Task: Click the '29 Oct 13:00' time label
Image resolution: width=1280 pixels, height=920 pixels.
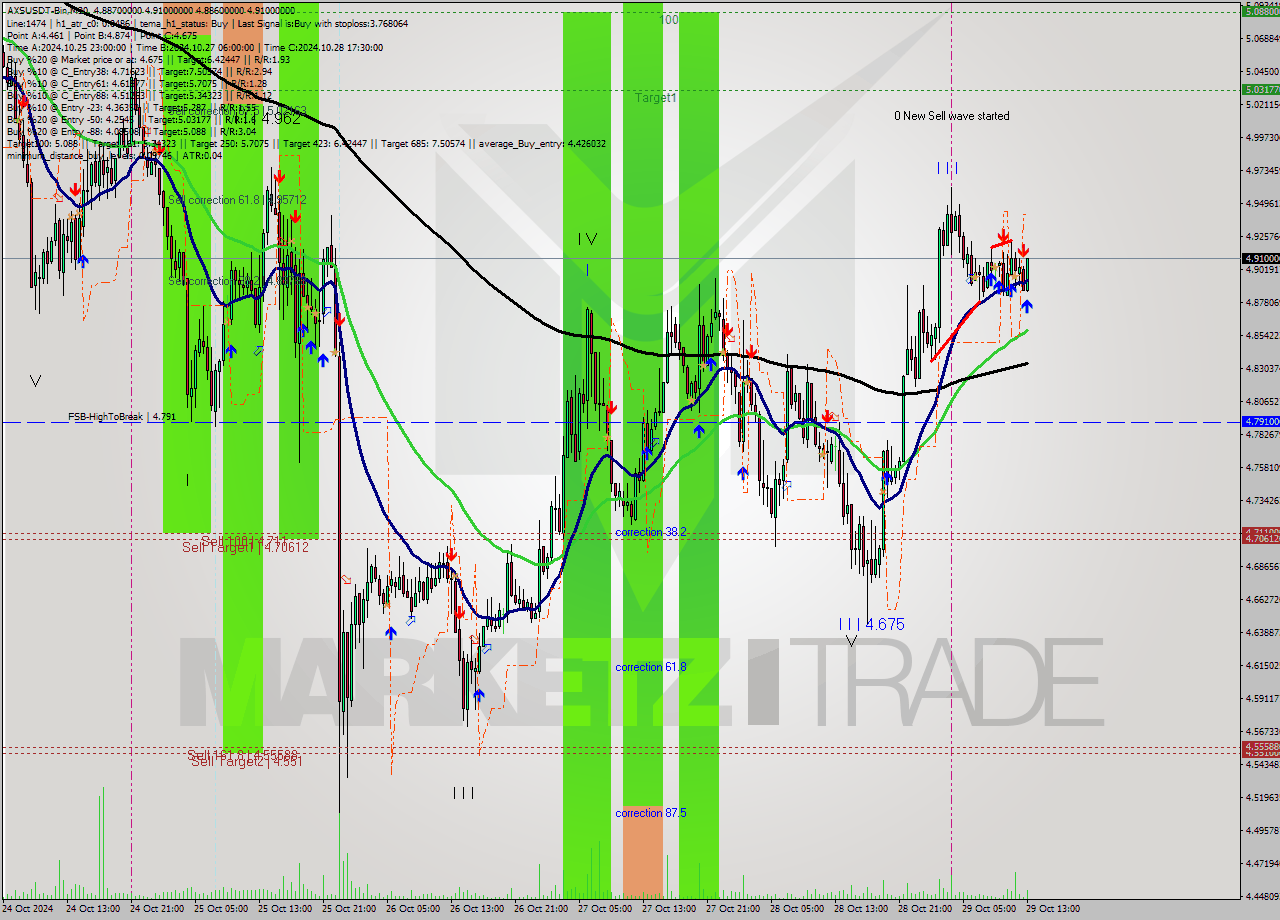Action: (1052, 909)
